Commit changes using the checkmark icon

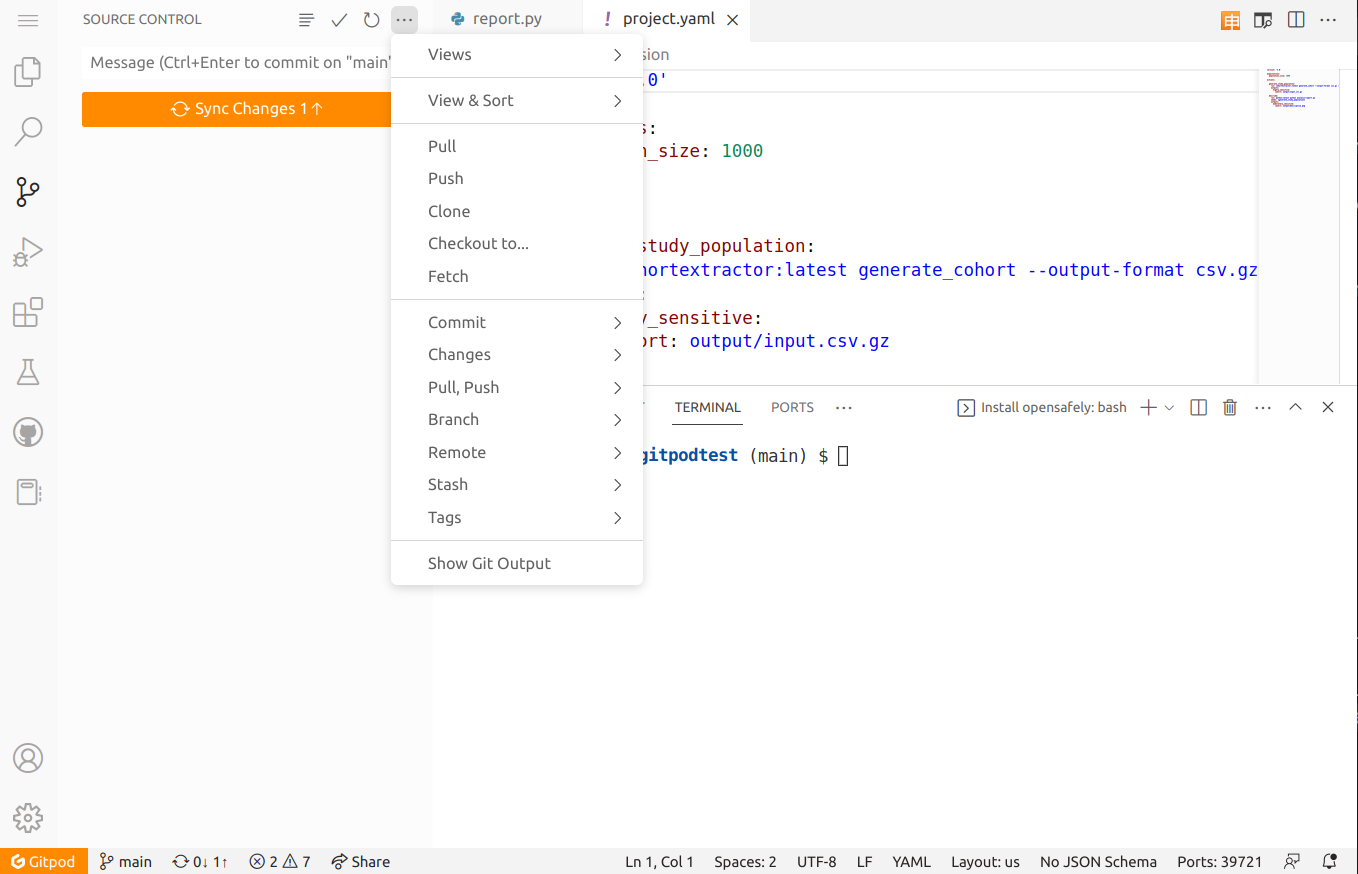click(339, 19)
